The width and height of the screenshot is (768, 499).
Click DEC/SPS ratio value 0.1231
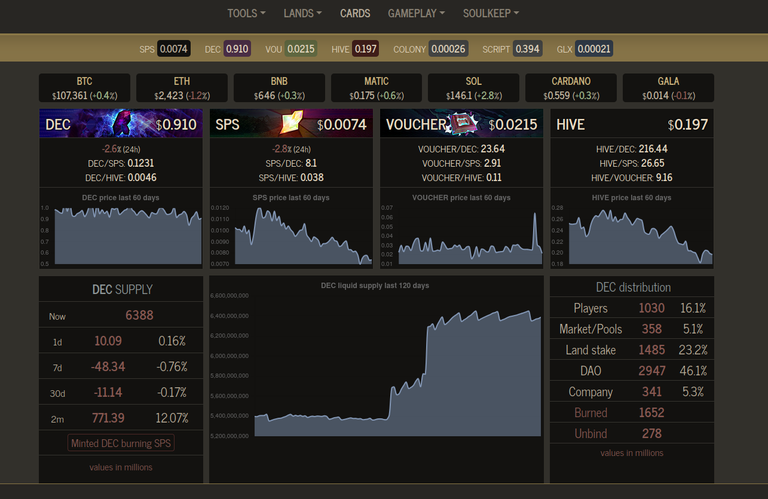click(141, 163)
